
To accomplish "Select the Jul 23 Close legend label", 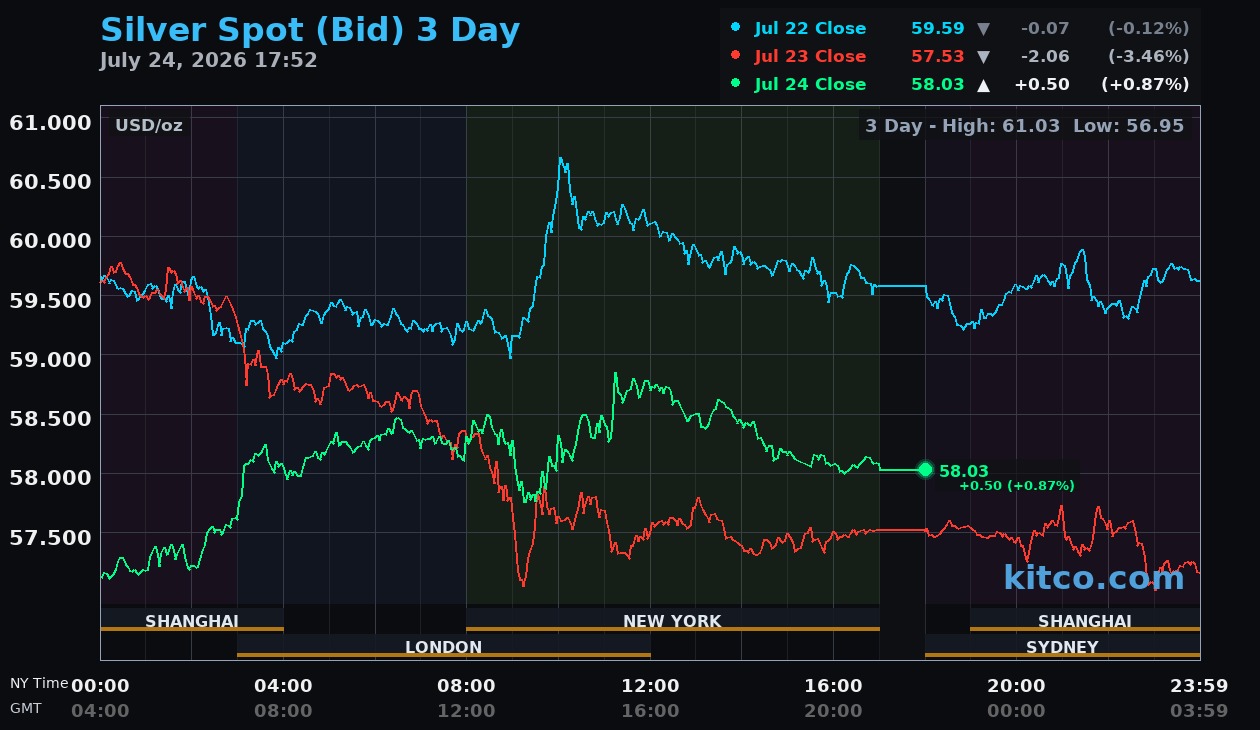I will point(810,56).
